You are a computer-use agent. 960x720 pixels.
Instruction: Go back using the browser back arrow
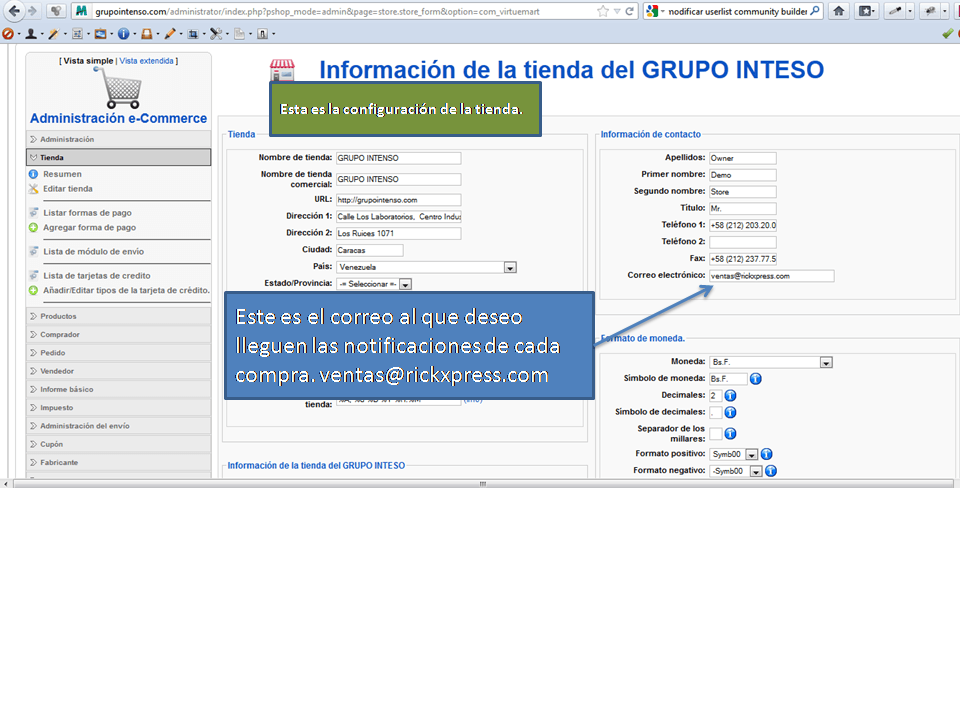(x=13, y=11)
